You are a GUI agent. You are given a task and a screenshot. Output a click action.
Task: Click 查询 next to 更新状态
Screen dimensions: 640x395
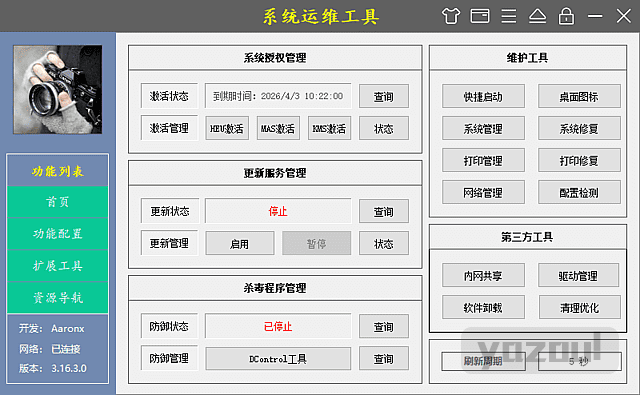(384, 211)
